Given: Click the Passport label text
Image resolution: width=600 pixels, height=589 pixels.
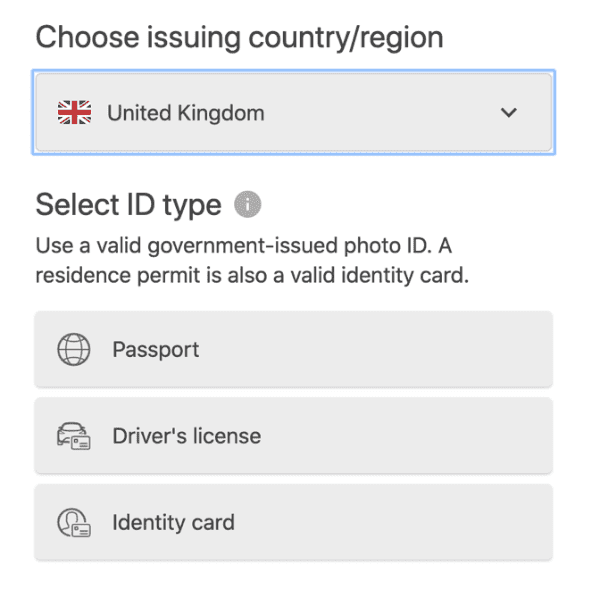Looking at the screenshot, I should [x=155, y=350].
